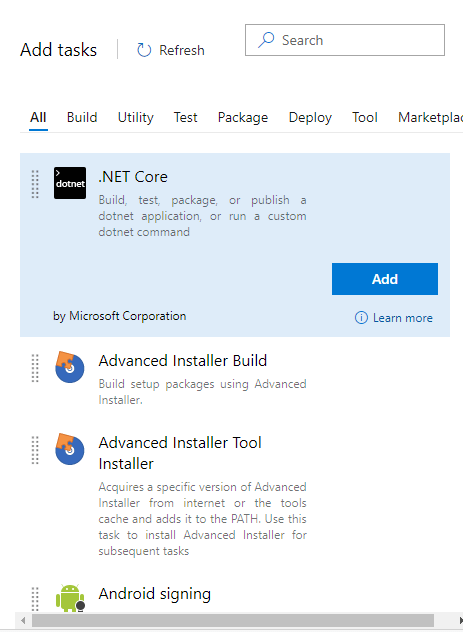Click the scrollbar left arrow
The height and width of the screenshot is (632, 463).
[x=23, y=620]
